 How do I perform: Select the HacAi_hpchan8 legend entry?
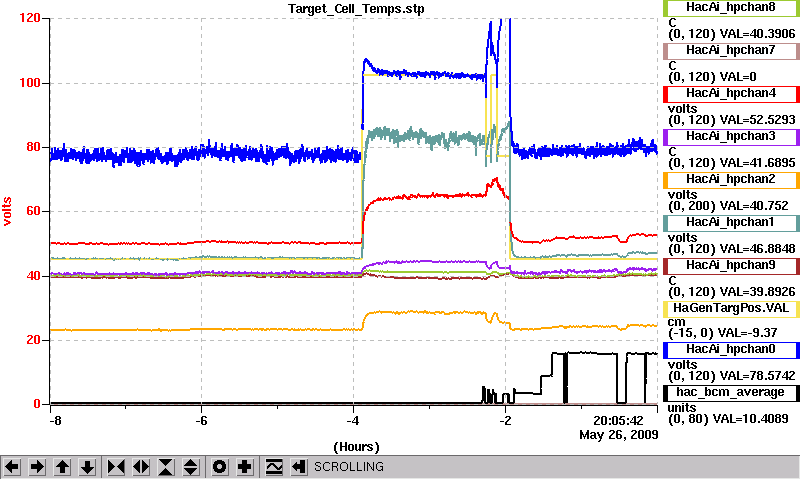(731, 8)
